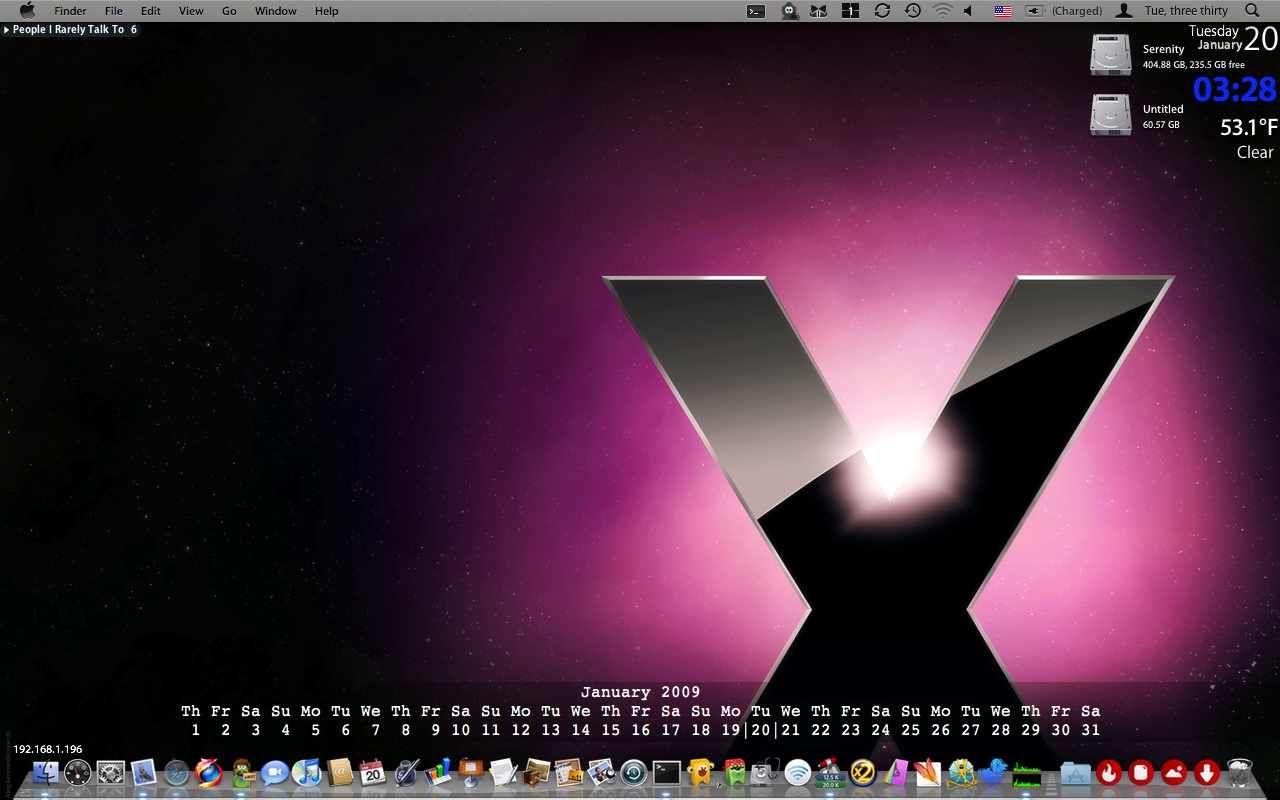Screen dimensions: 1280x800
Task: Open Preview photo and loupe icon in Dock
Action: click(x=601, y=772)
